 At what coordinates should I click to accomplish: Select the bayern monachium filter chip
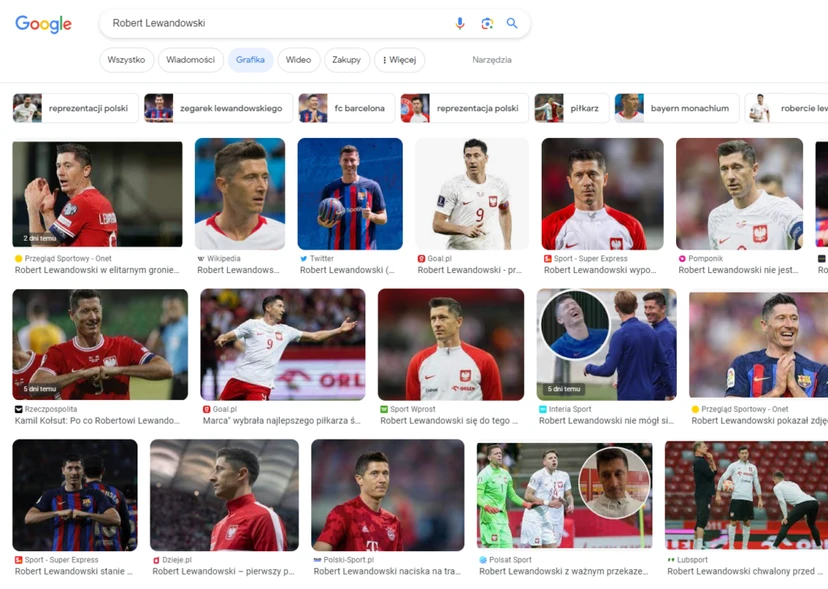[677, 108]
